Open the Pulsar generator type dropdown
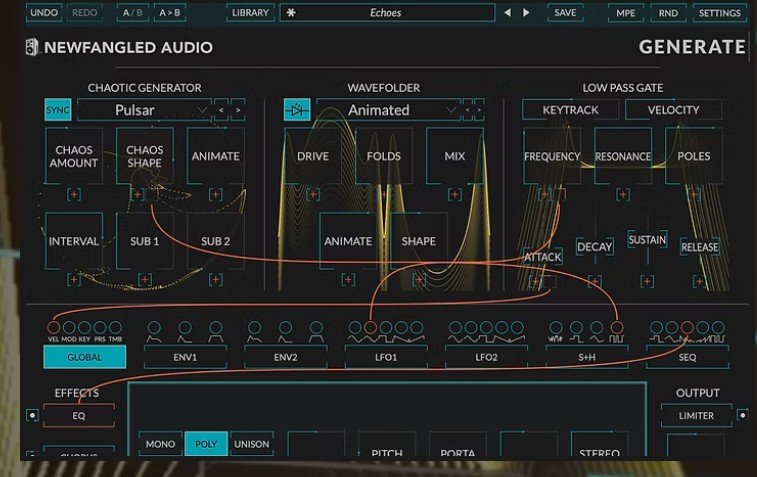Viewport: 757px width, 477px height. pos(144,110)
